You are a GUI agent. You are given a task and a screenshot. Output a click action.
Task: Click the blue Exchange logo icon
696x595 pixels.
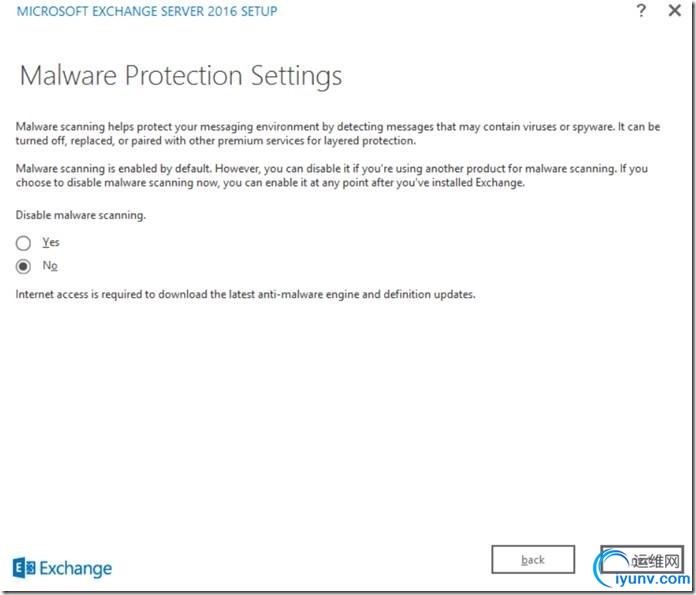coord(24,568)
